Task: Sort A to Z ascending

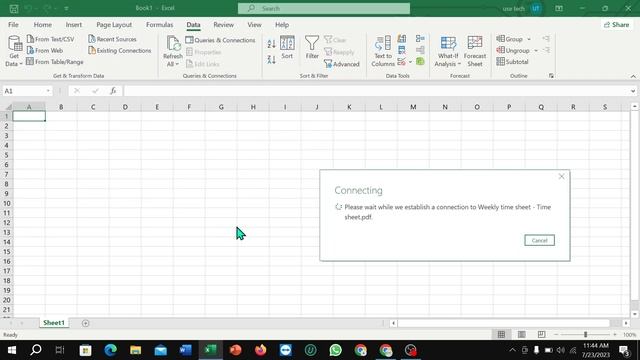Action: (271, 44)
